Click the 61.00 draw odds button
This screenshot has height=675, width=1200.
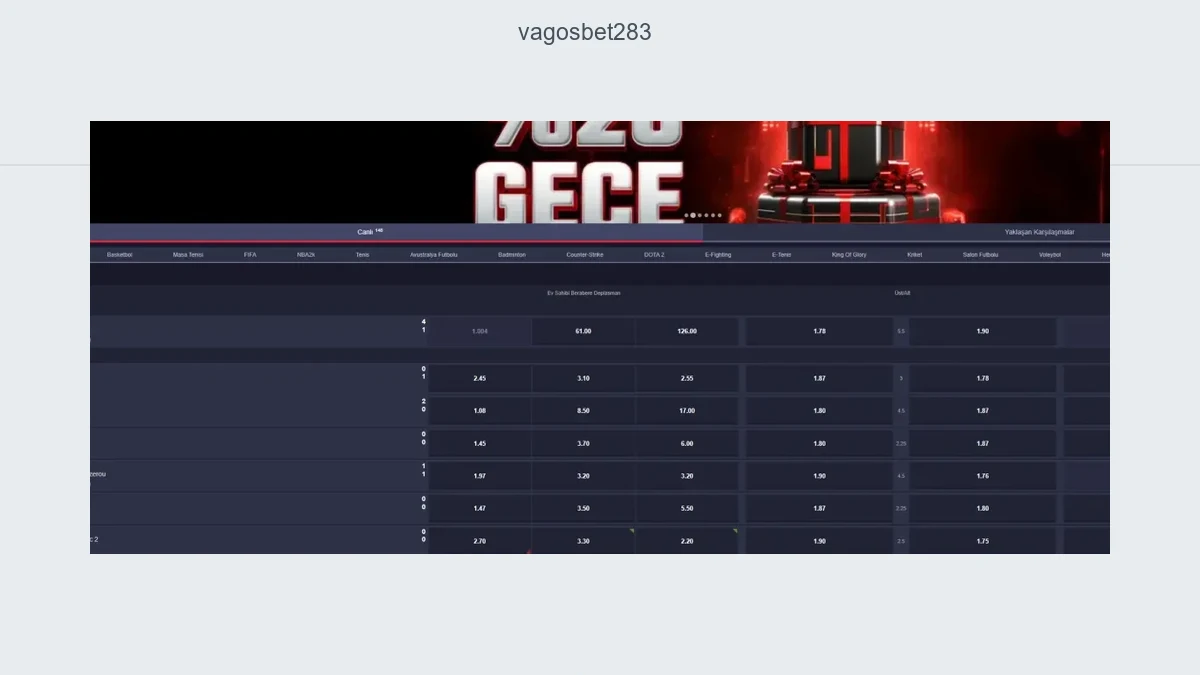[583, 331]
